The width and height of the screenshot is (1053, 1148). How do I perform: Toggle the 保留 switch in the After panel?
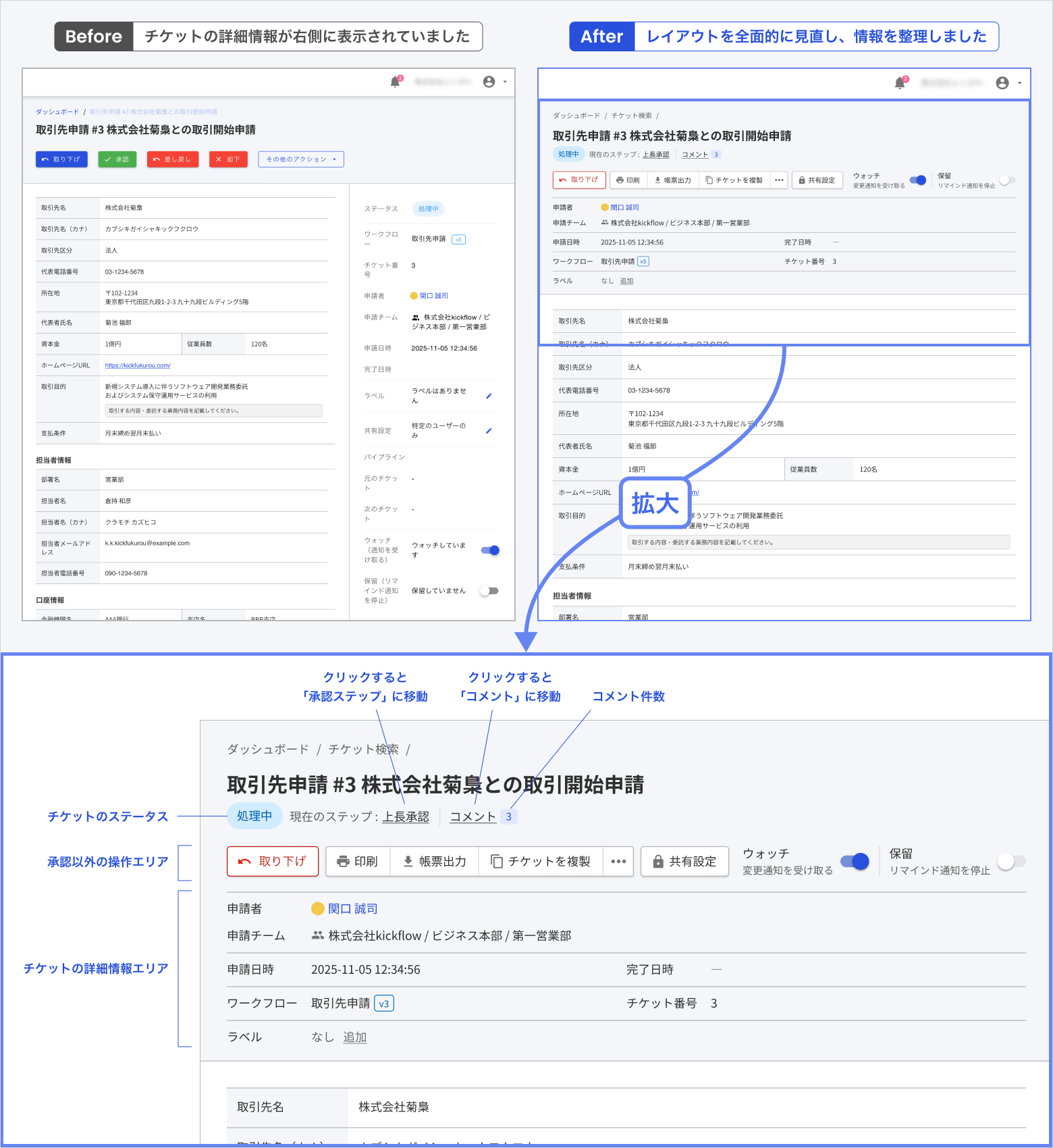pyautogui.click(x=1008, y=180)
